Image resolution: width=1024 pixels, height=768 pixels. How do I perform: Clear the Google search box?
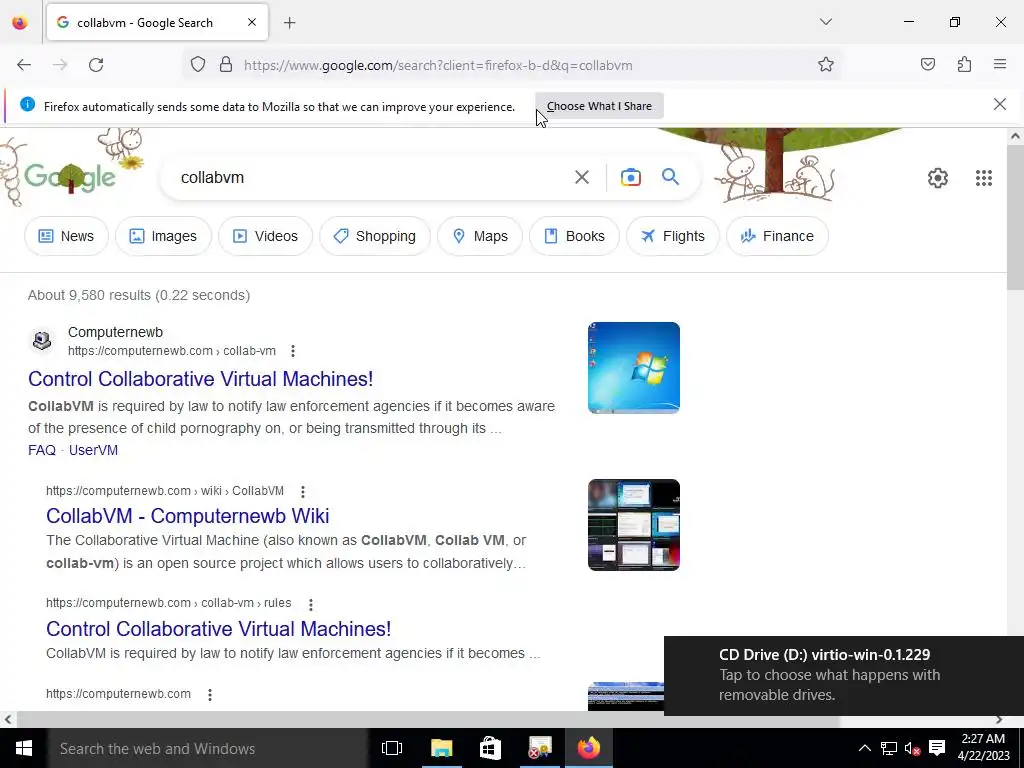click(582, 177)
